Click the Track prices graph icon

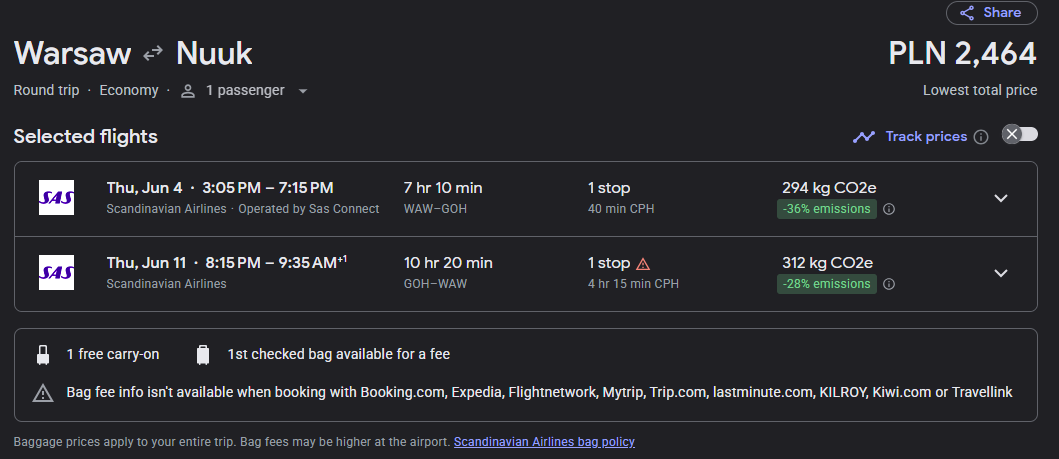coord(864,137)
